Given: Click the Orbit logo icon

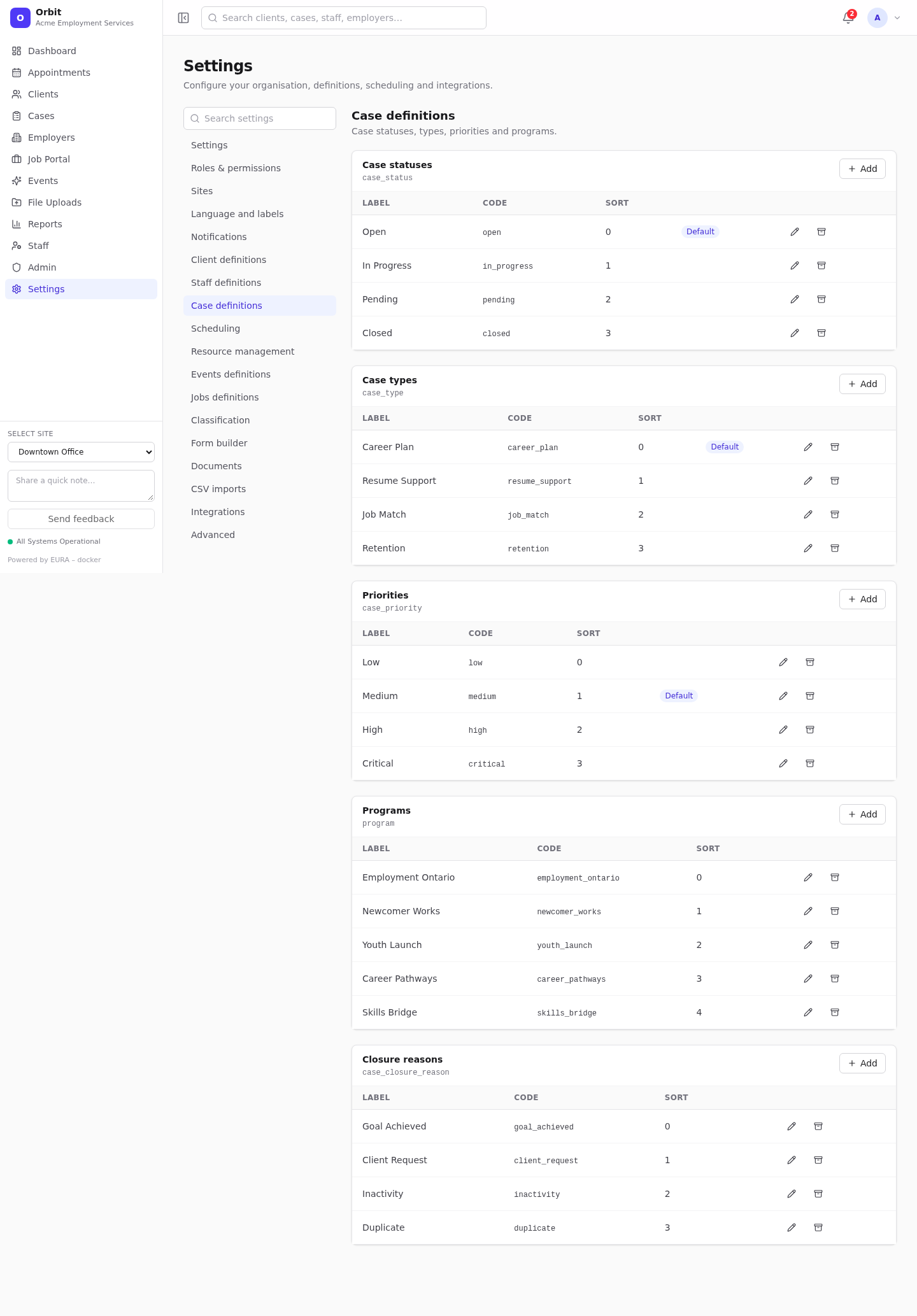Looking at the screenshot, I should (x=20, y=18).
